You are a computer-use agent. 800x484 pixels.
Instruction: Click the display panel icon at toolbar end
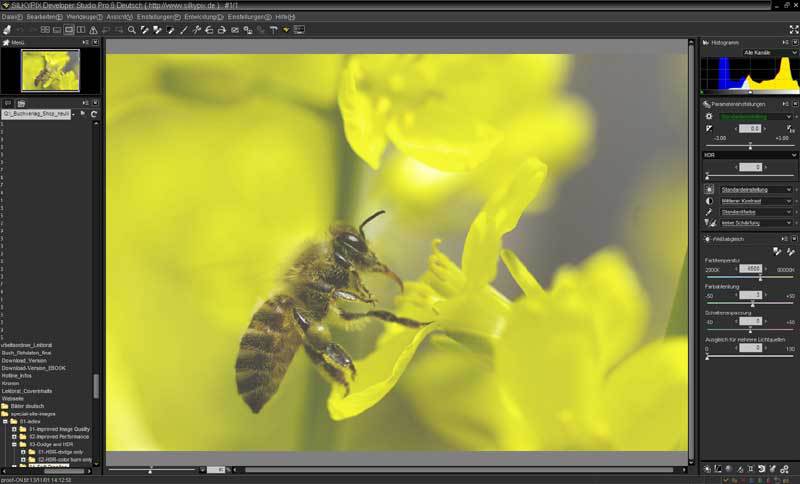pyautogui.click(x=299, y=30)
